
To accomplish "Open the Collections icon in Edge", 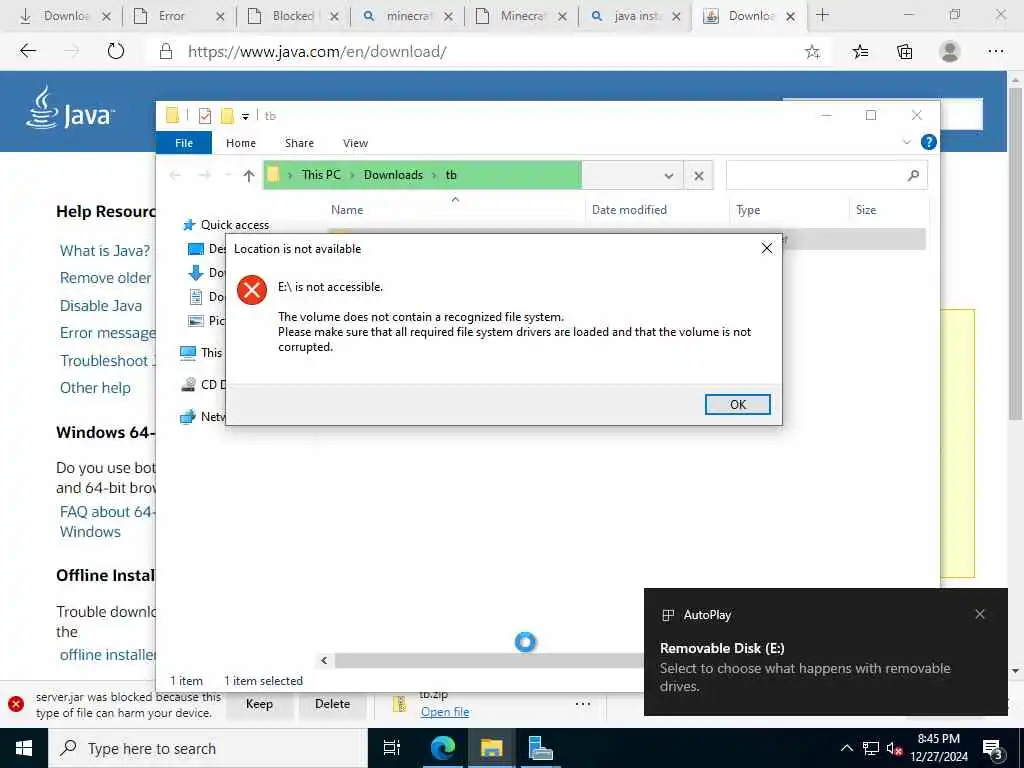I will click(x=905, y=52).
